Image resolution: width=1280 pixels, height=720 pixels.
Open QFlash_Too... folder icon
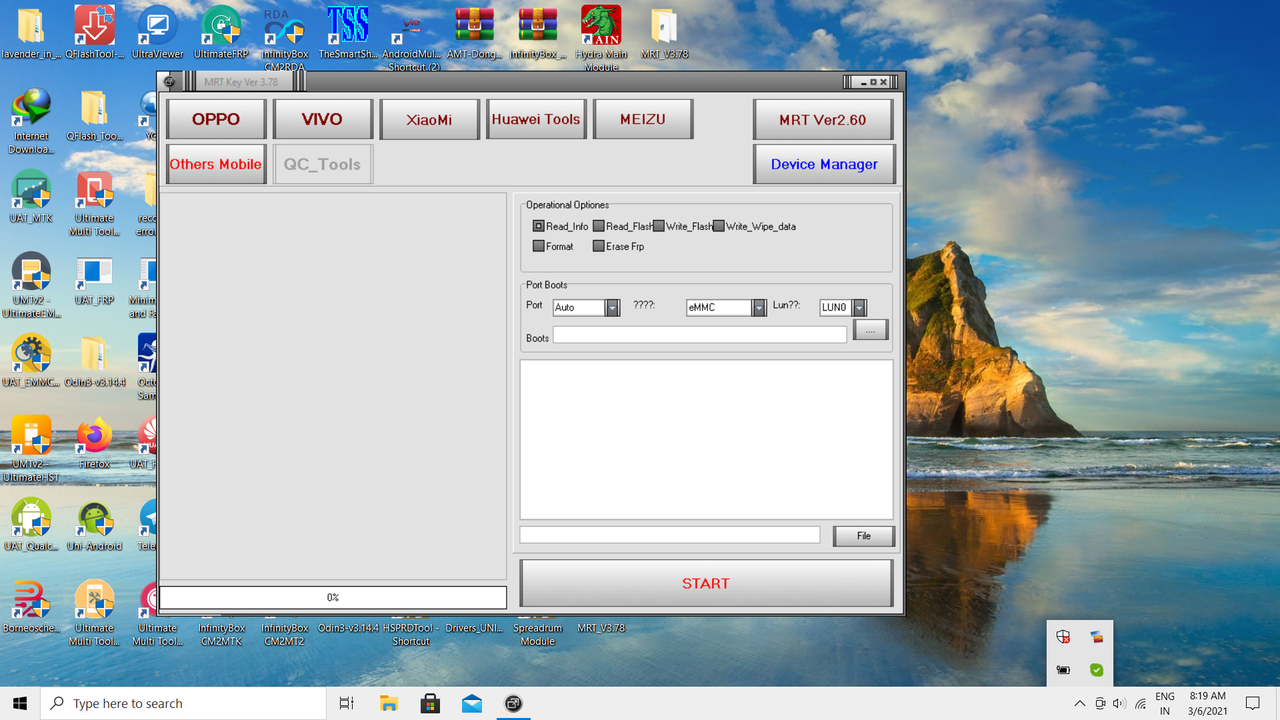click(94, 115)
